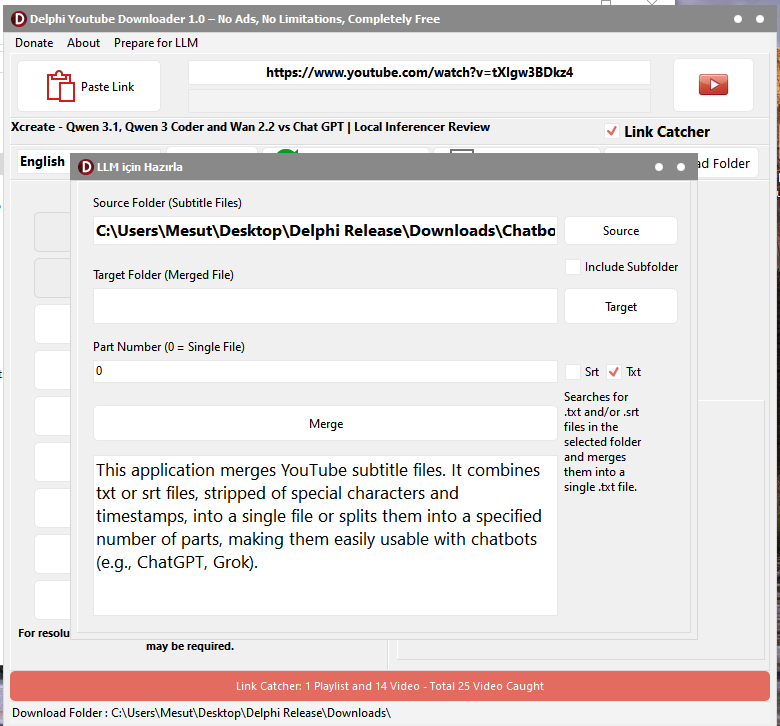Open the Donate menu
The height and width of the screenshot is (726, 780).
point(34,43)
